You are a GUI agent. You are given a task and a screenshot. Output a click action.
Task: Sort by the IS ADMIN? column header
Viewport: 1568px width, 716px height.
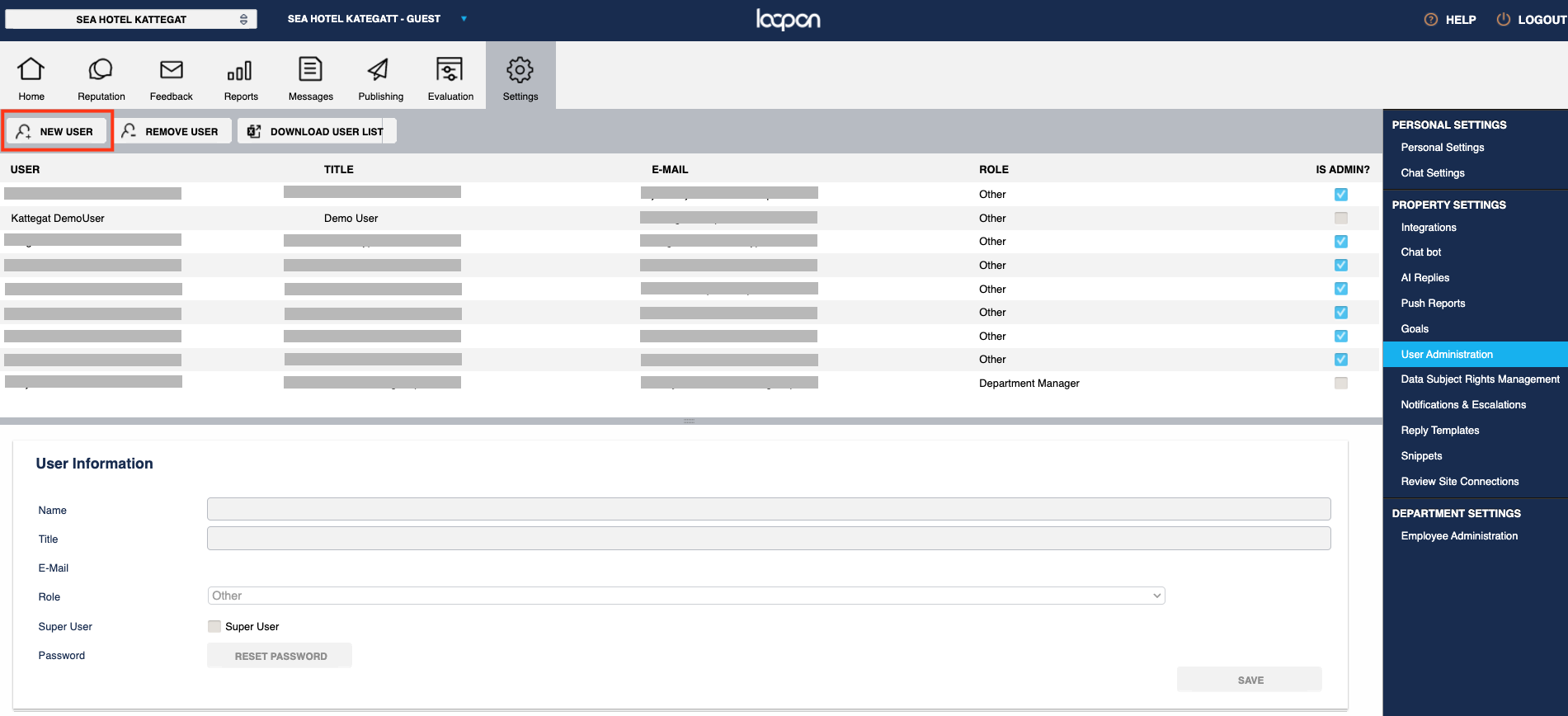pyautogui.click(x=1342, y=170)
